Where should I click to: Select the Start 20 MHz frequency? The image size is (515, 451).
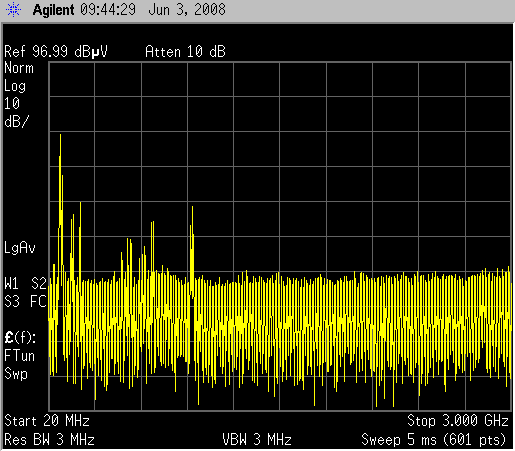coord(47,421)
